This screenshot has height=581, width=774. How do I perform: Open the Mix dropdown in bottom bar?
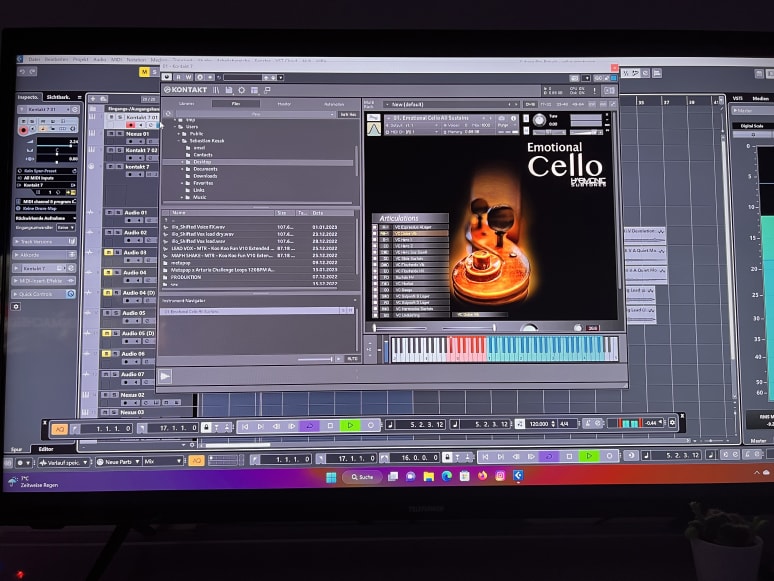[163, 462]
